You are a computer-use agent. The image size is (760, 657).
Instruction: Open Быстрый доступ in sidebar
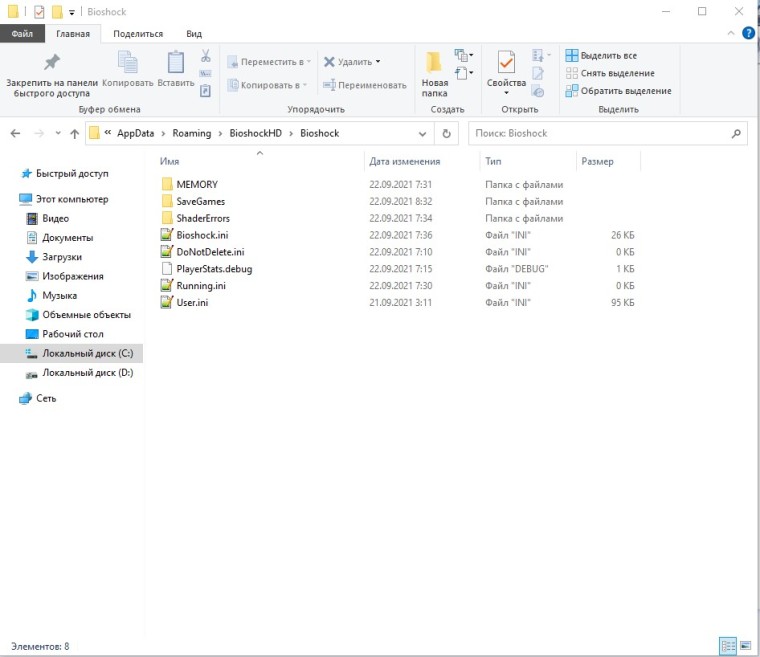[x=72, y=174]
